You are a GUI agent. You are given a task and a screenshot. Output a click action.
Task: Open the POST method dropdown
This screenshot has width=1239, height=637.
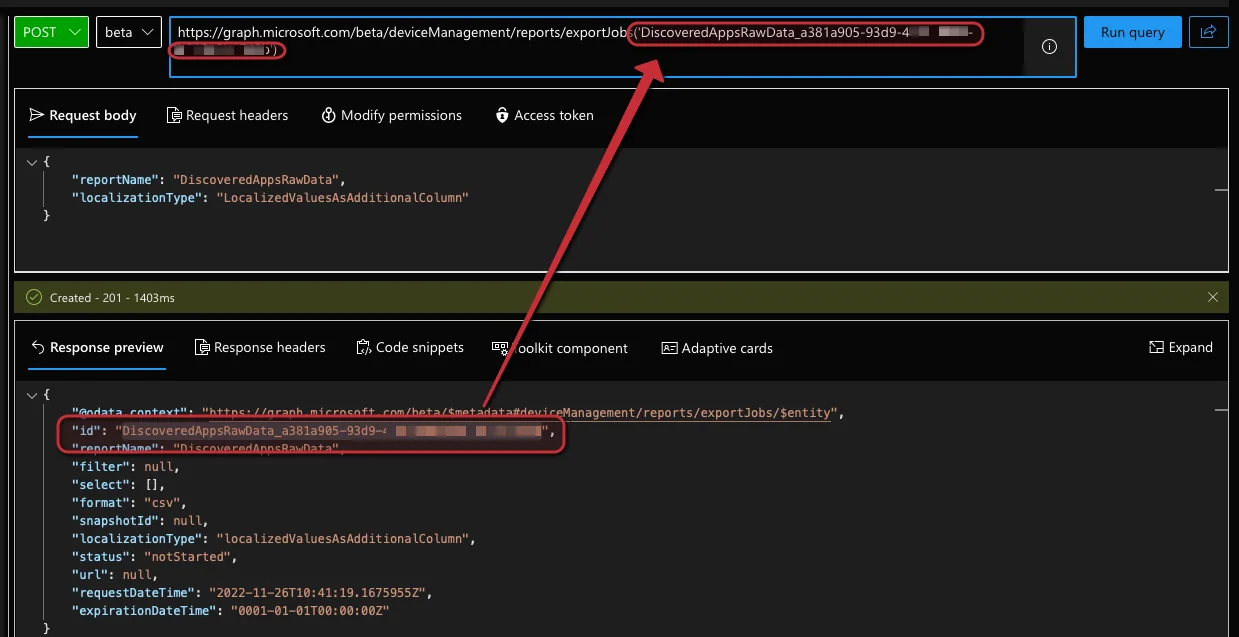(x=52, y=32)
